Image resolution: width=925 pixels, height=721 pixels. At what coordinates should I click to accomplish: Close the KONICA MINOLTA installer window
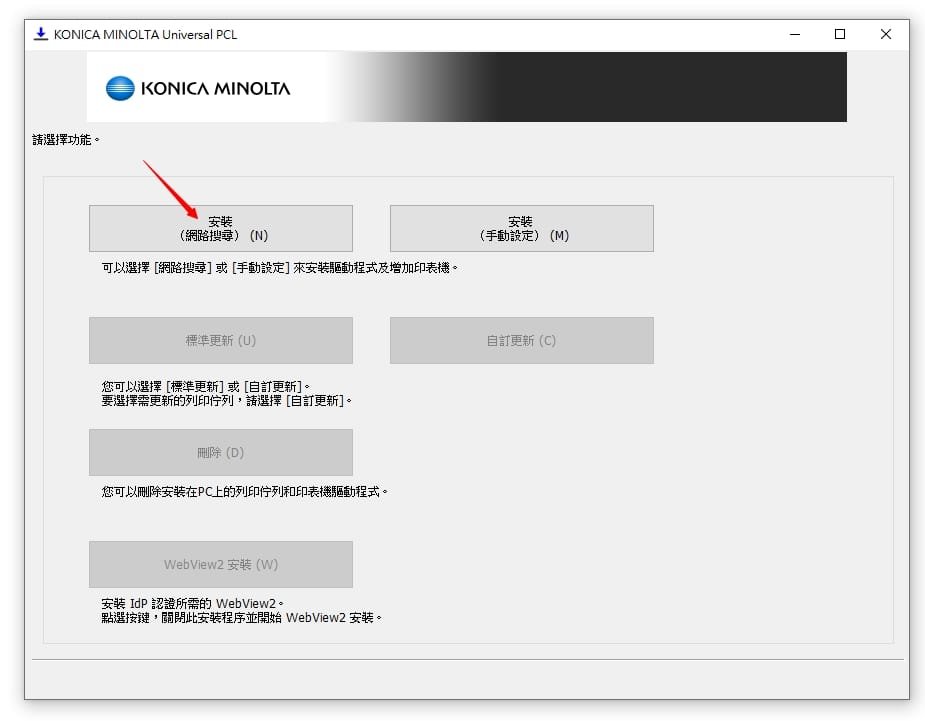tap(886, 34)
